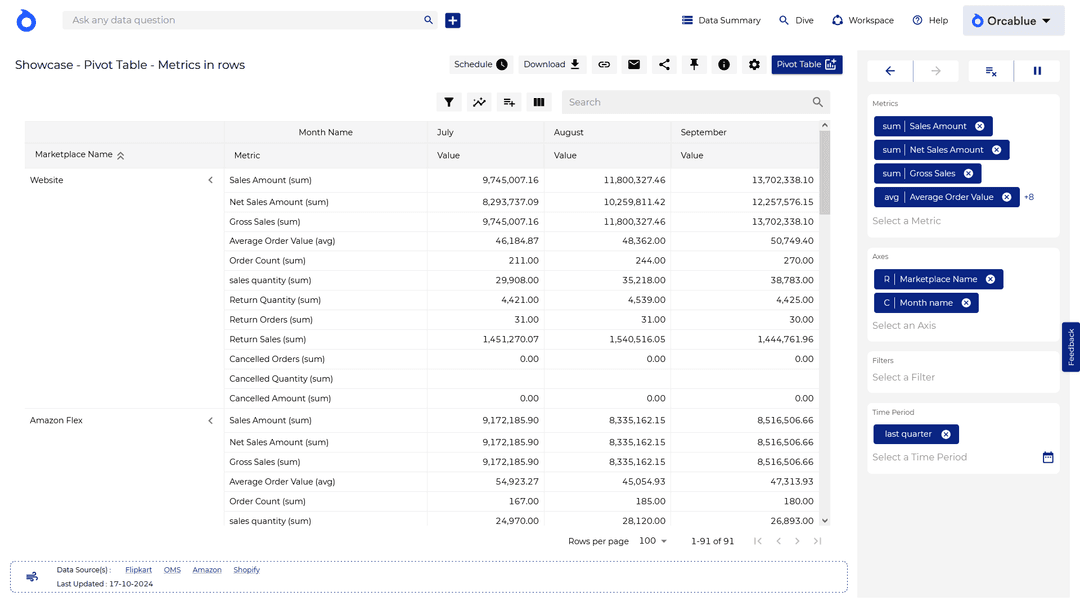
Task: Open the Filters icon above the pivot table
Action: [x=448, y=102]
